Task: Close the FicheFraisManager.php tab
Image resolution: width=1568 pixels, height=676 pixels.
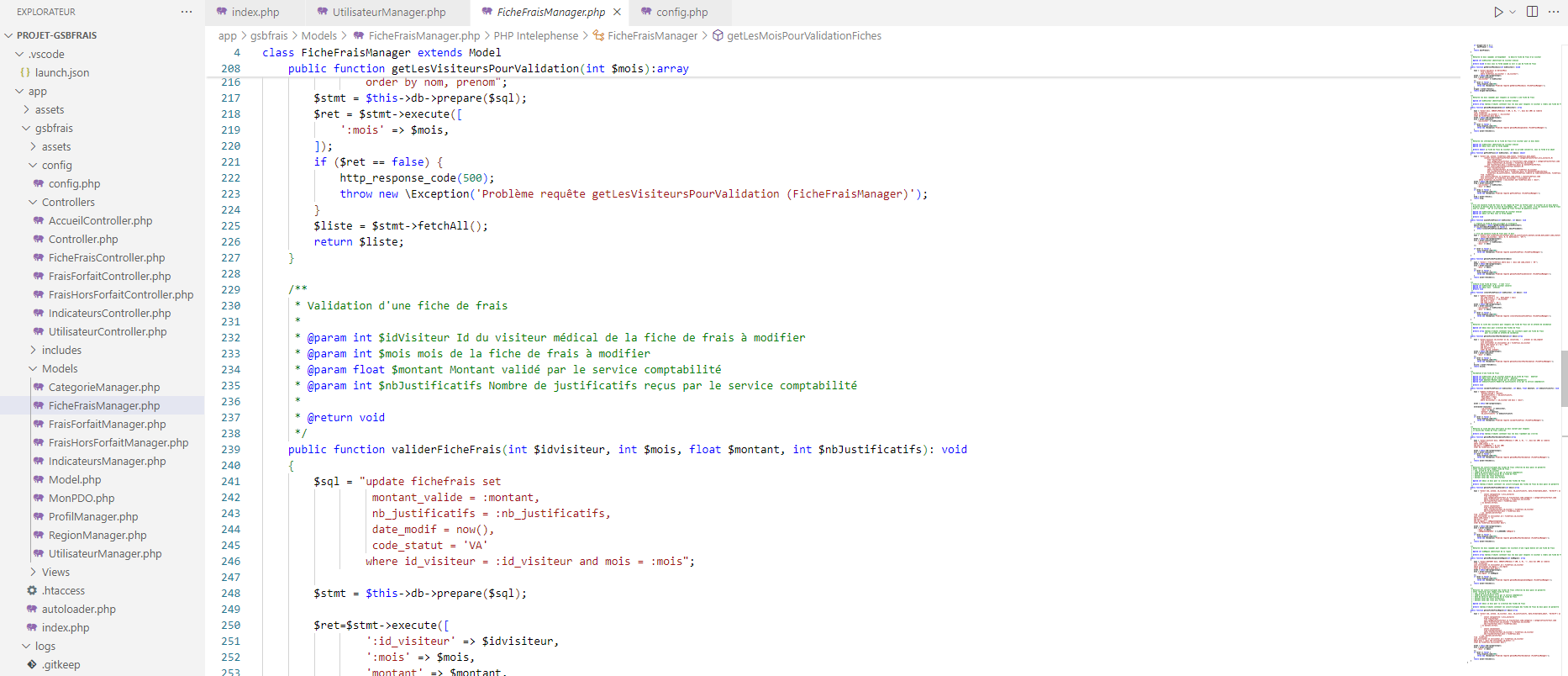Action: coord(617,12)
